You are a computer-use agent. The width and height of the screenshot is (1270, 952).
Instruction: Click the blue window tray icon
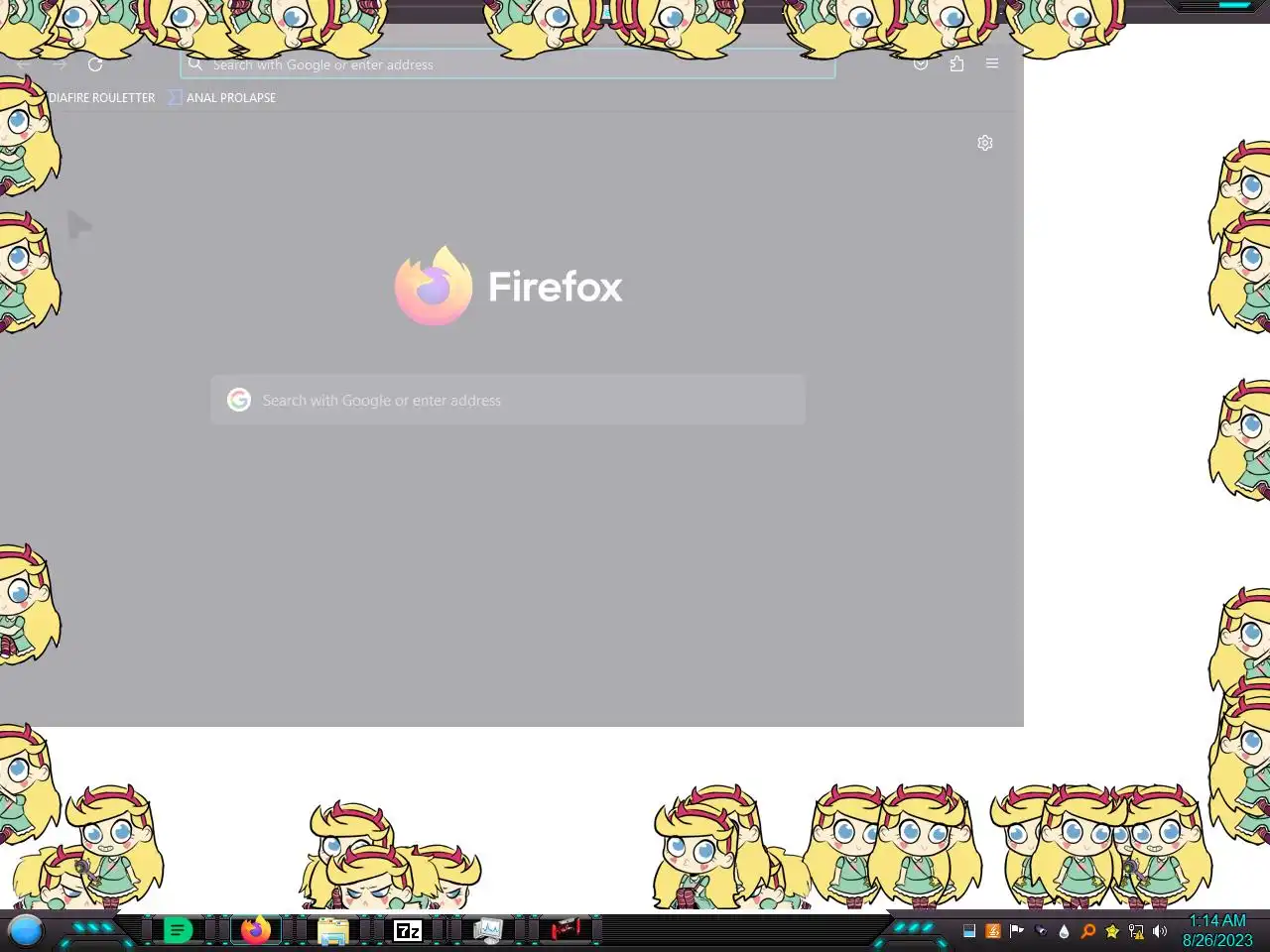tap(969, 931)
